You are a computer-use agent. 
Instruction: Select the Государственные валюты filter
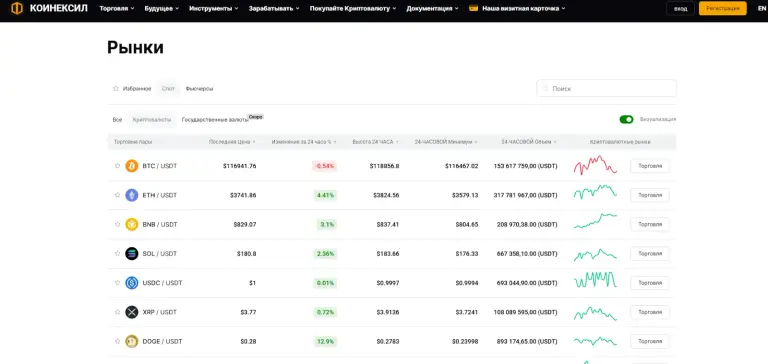(x=215, y=120)
